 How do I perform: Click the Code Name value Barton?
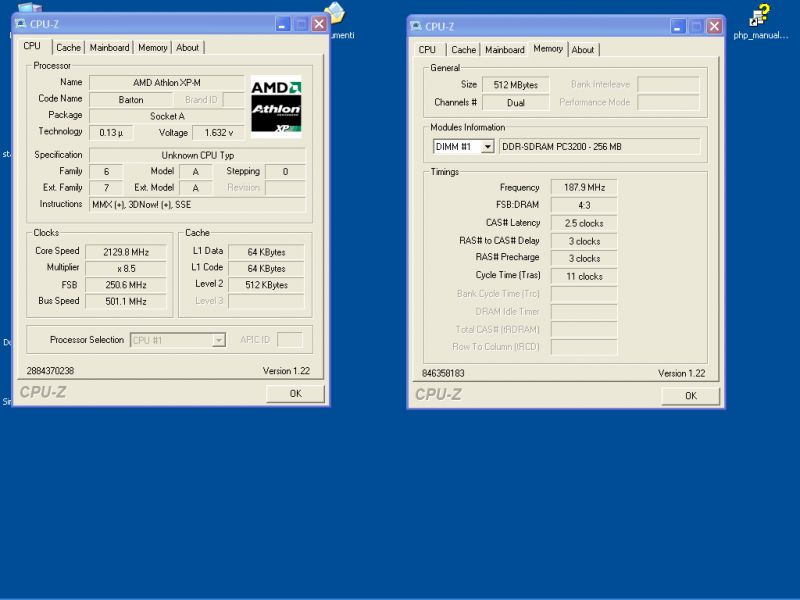131,99
